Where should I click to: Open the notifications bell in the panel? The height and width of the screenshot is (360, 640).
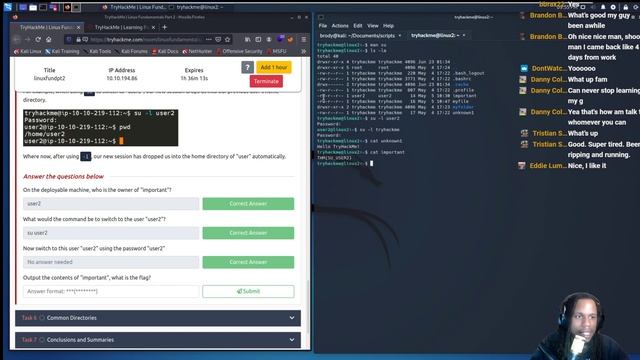click(603, 7)
